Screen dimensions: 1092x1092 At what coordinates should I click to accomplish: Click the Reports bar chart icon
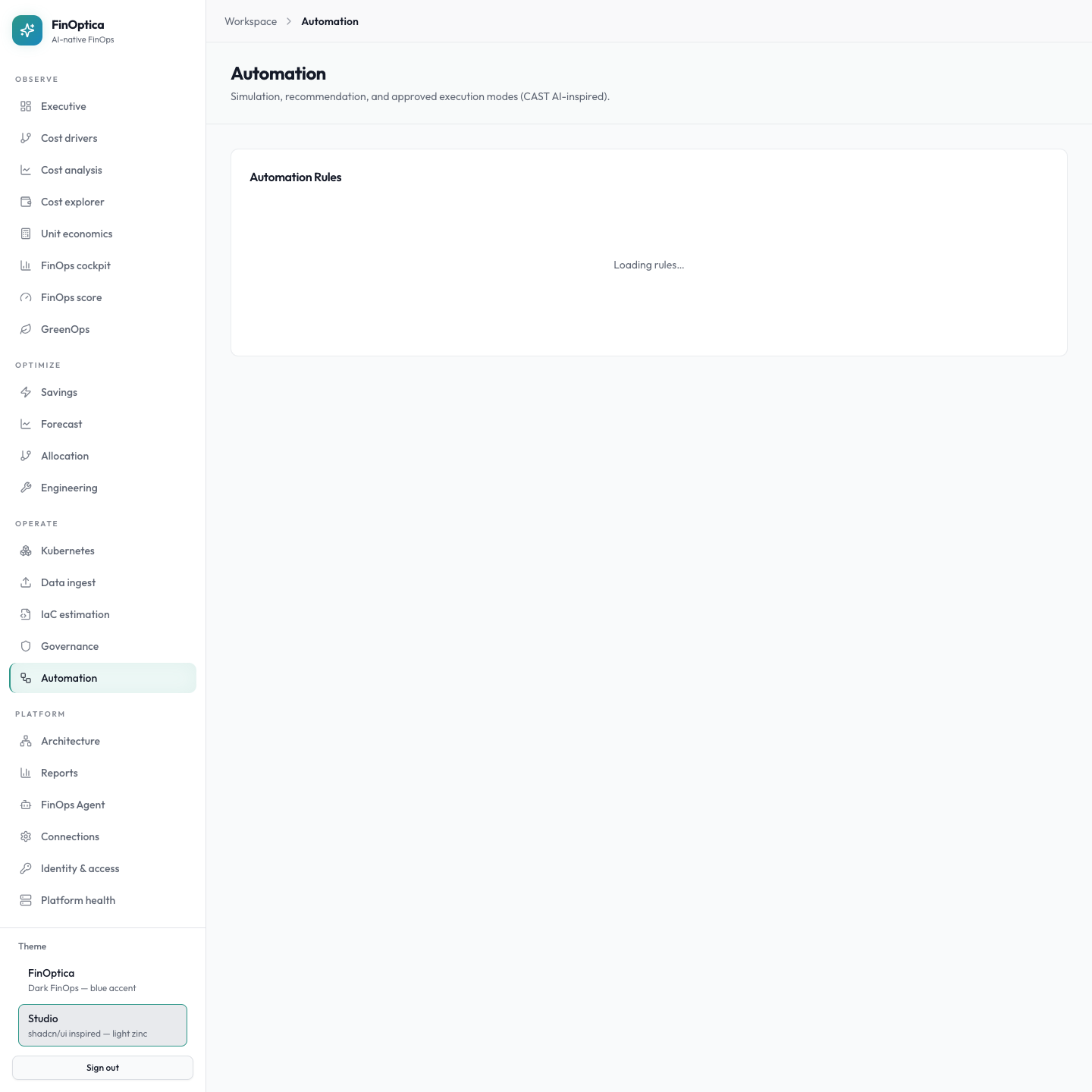(26, 773)
